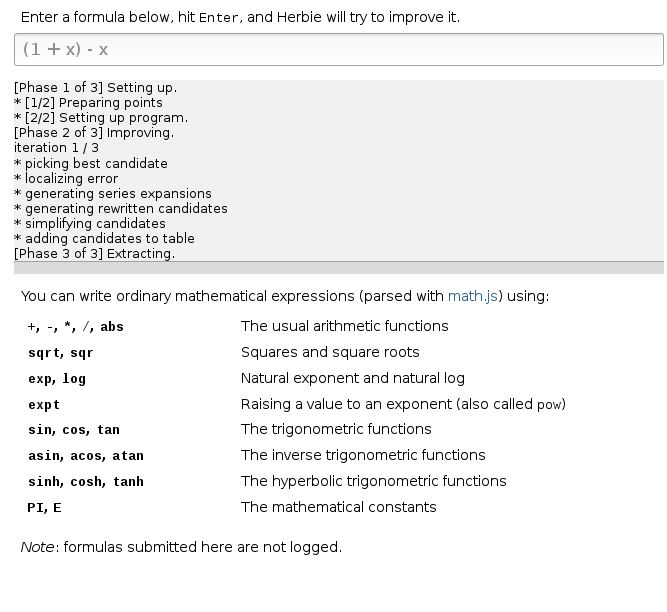Click the "sinh, cosh, tanh" function names
The height and width of the screenshot is (612, 667).
[x=86, y=482]
